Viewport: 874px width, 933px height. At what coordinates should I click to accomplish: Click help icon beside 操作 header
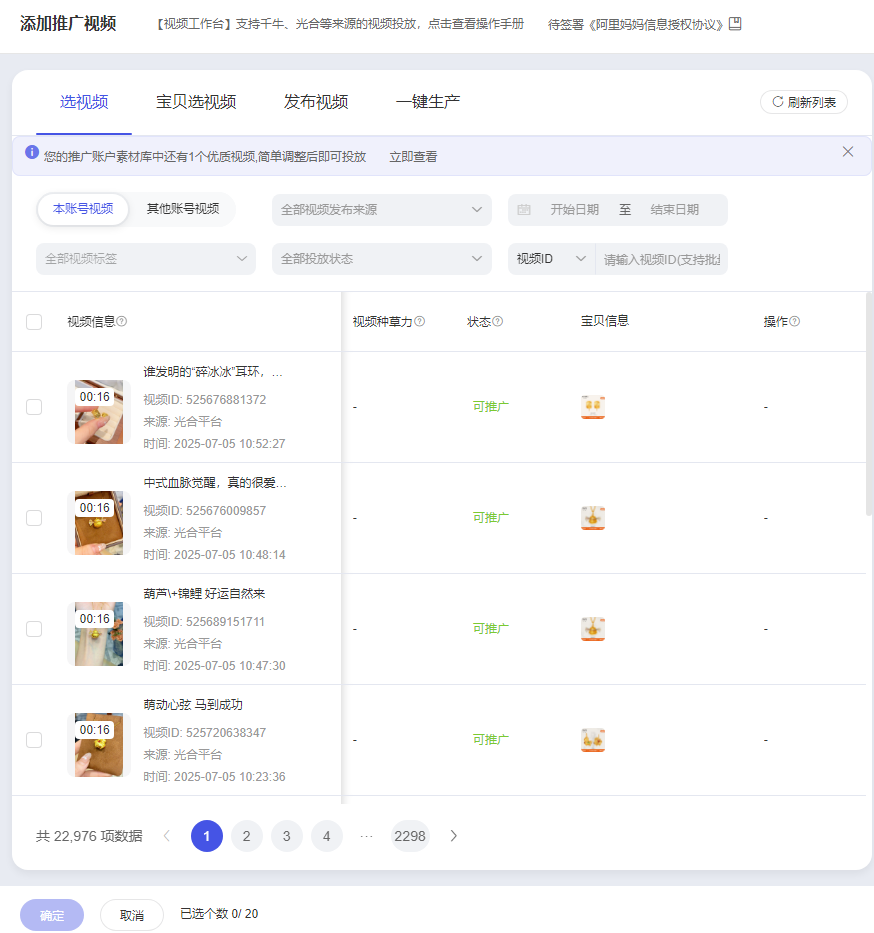[795, 322]
